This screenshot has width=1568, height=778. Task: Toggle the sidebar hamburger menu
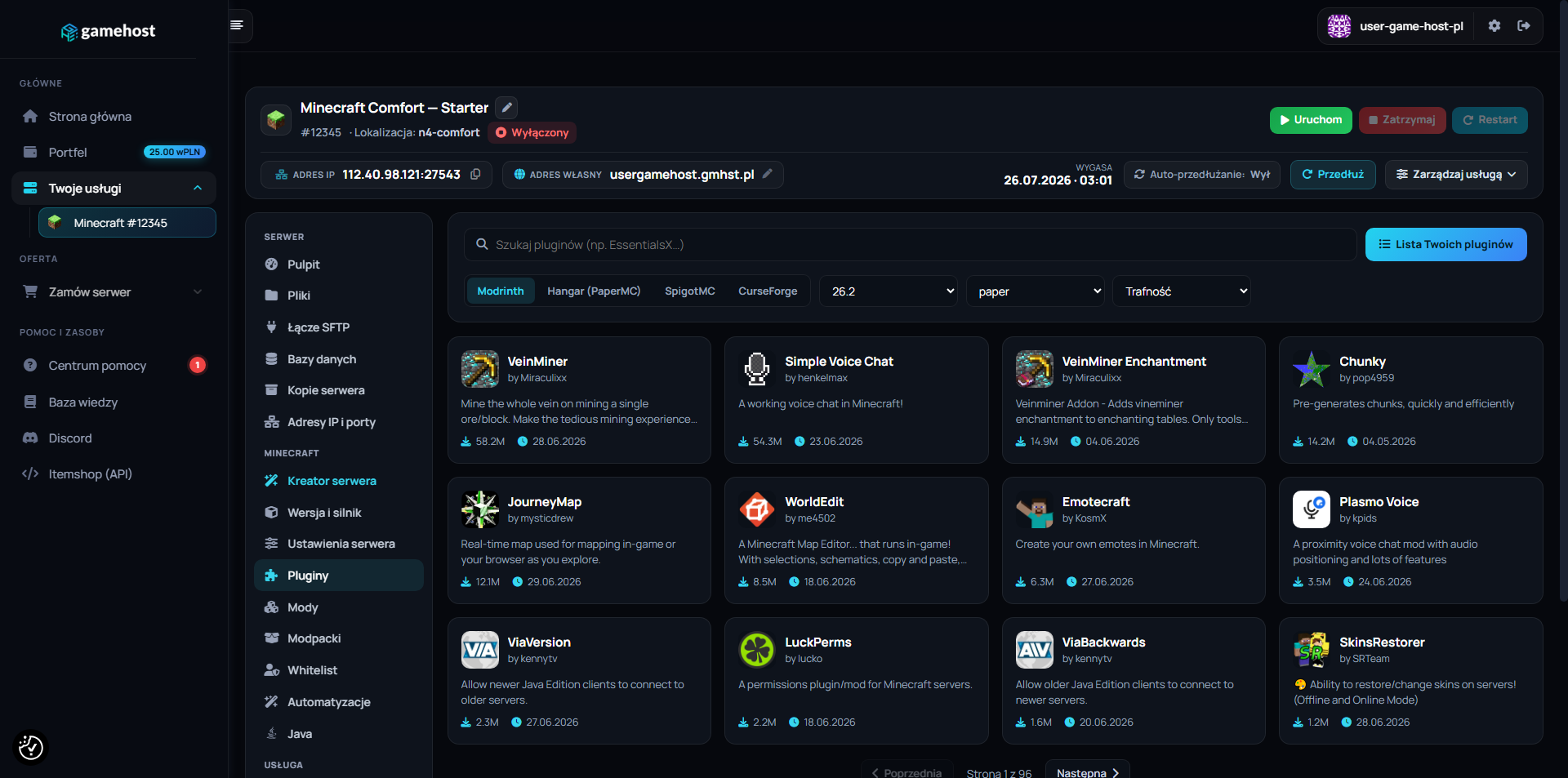click(237, 25)
